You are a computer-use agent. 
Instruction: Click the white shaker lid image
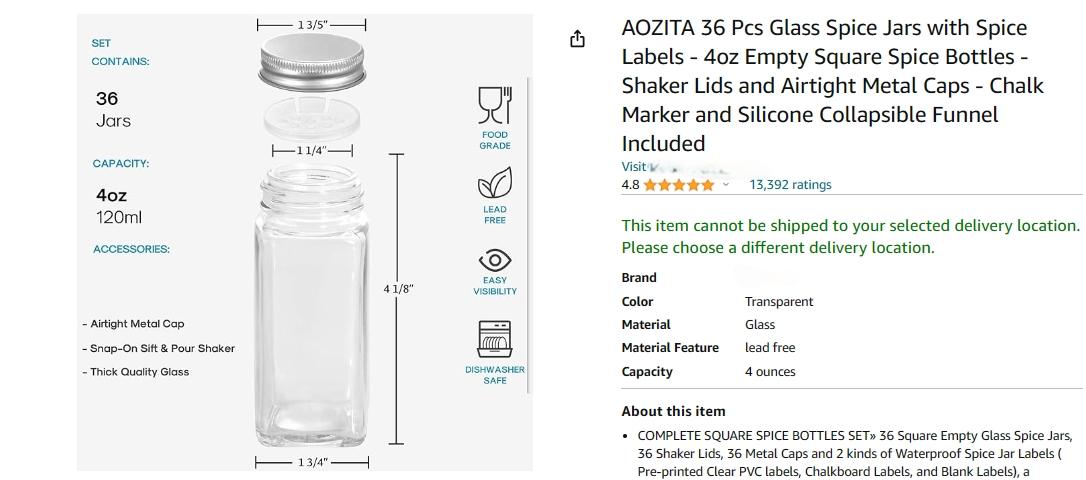click(312, 119)
